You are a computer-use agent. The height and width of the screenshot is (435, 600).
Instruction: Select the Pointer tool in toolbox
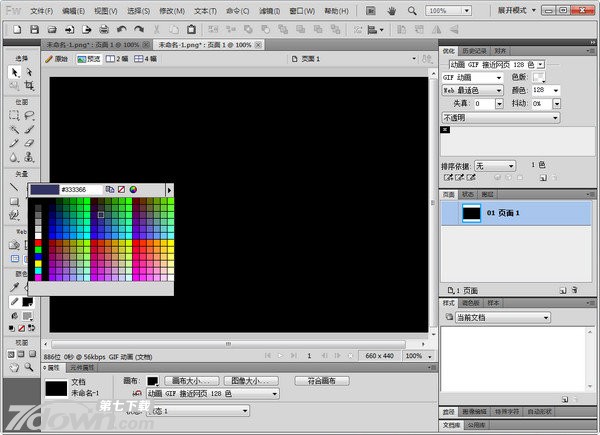point(14,72)
